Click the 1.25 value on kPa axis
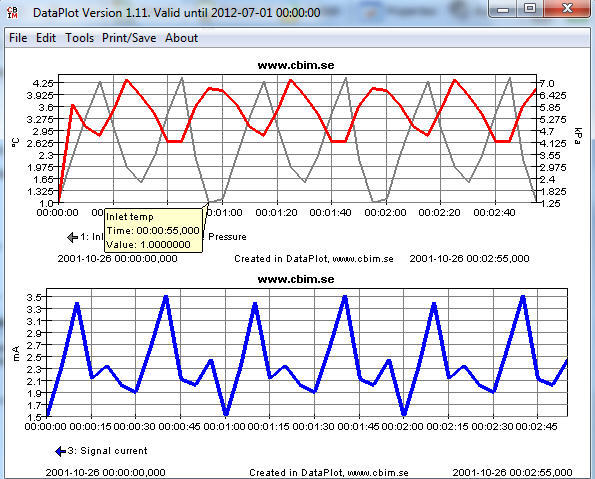The width and height of the screenshot is (595, 479). (x=550, y=203)
